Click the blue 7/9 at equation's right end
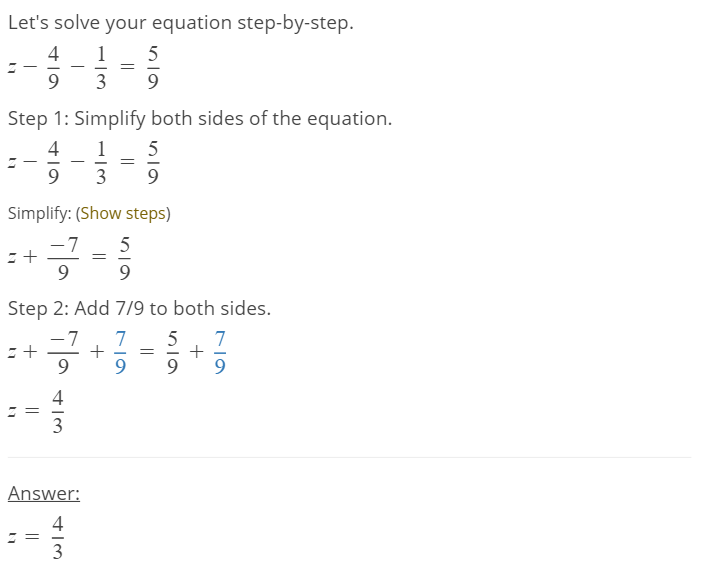This screenshot has width=713, height=566. (x=219, y=352)
